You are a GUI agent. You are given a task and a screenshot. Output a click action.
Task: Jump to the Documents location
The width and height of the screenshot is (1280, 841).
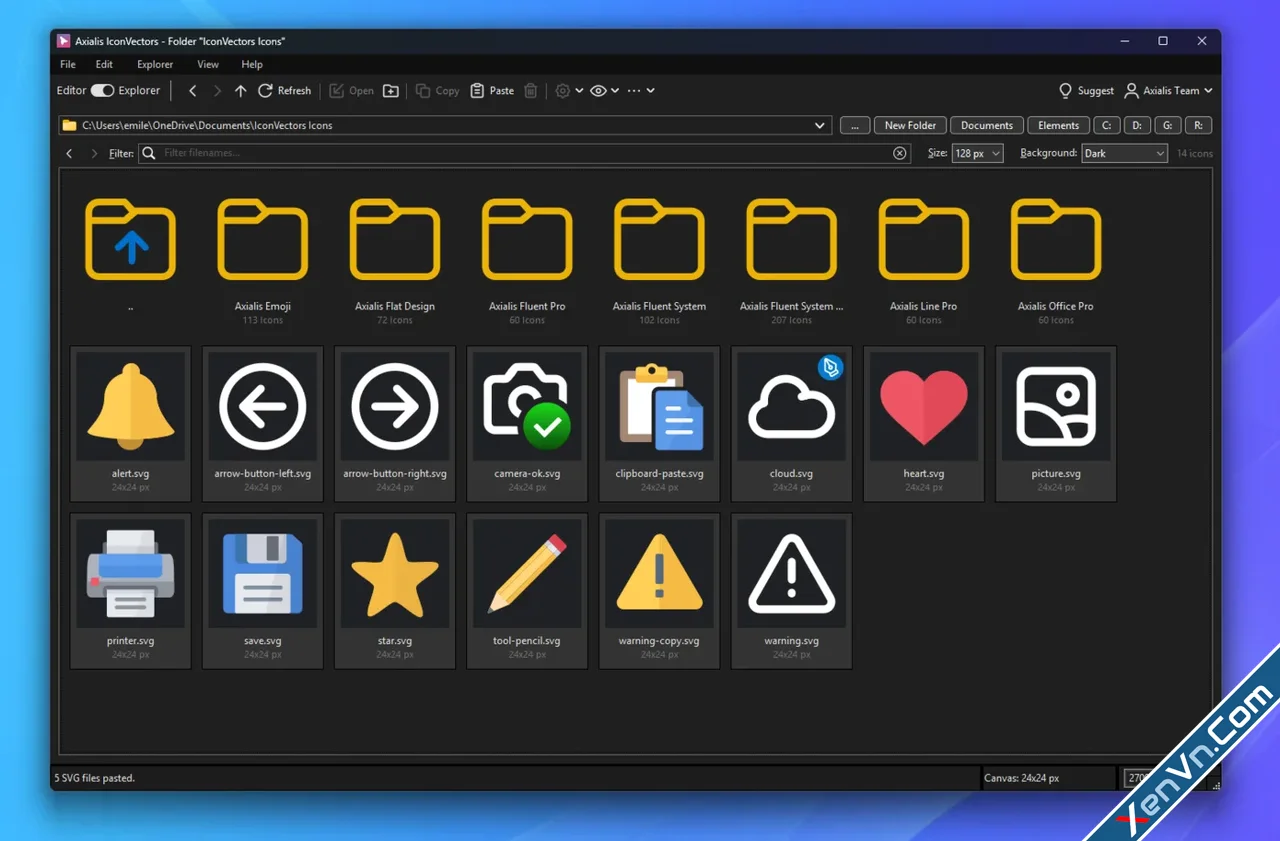(x=987, y=125)
